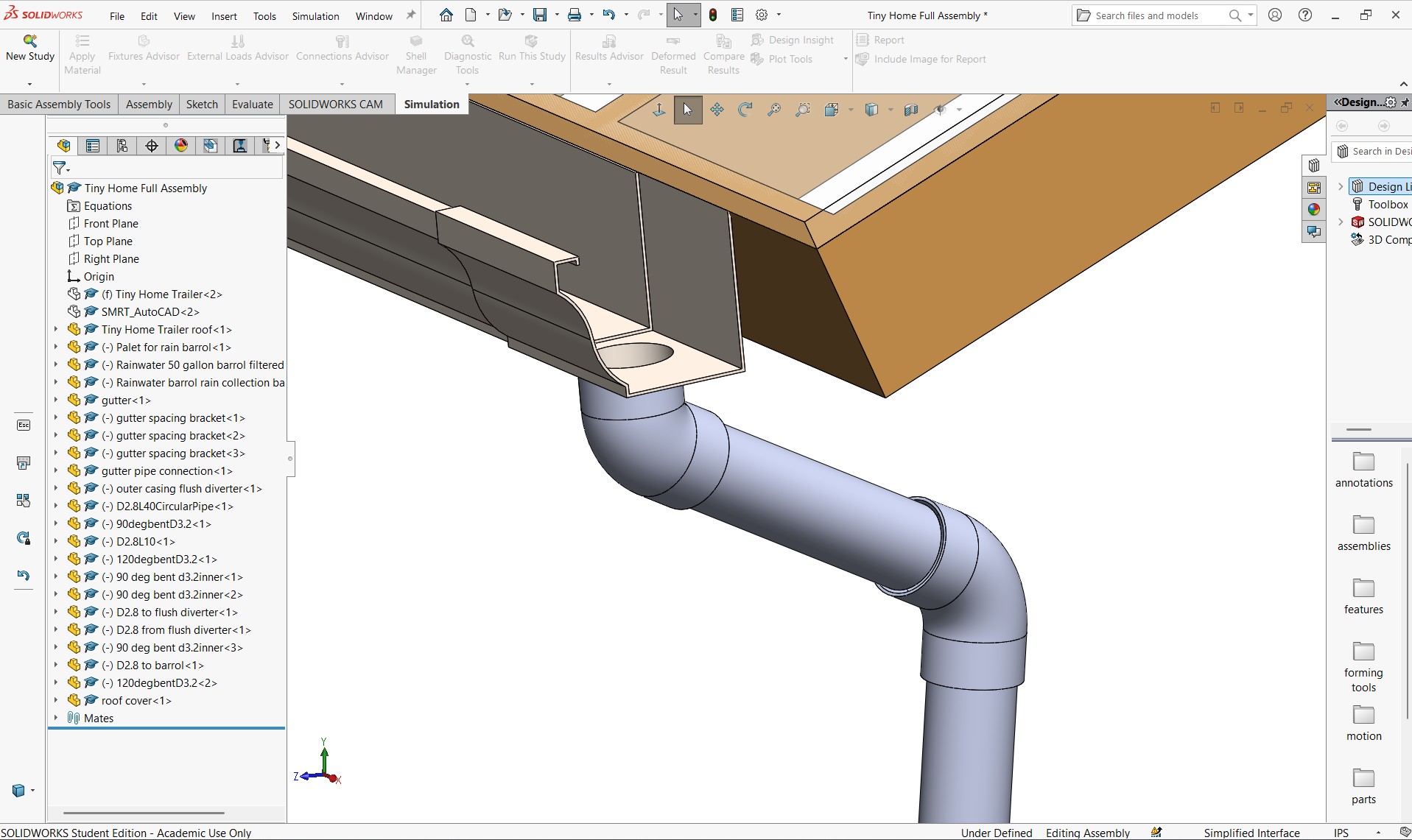This screenshot has height=840, width=1412.
Task: Click the Open file icon
Action: 505,15
